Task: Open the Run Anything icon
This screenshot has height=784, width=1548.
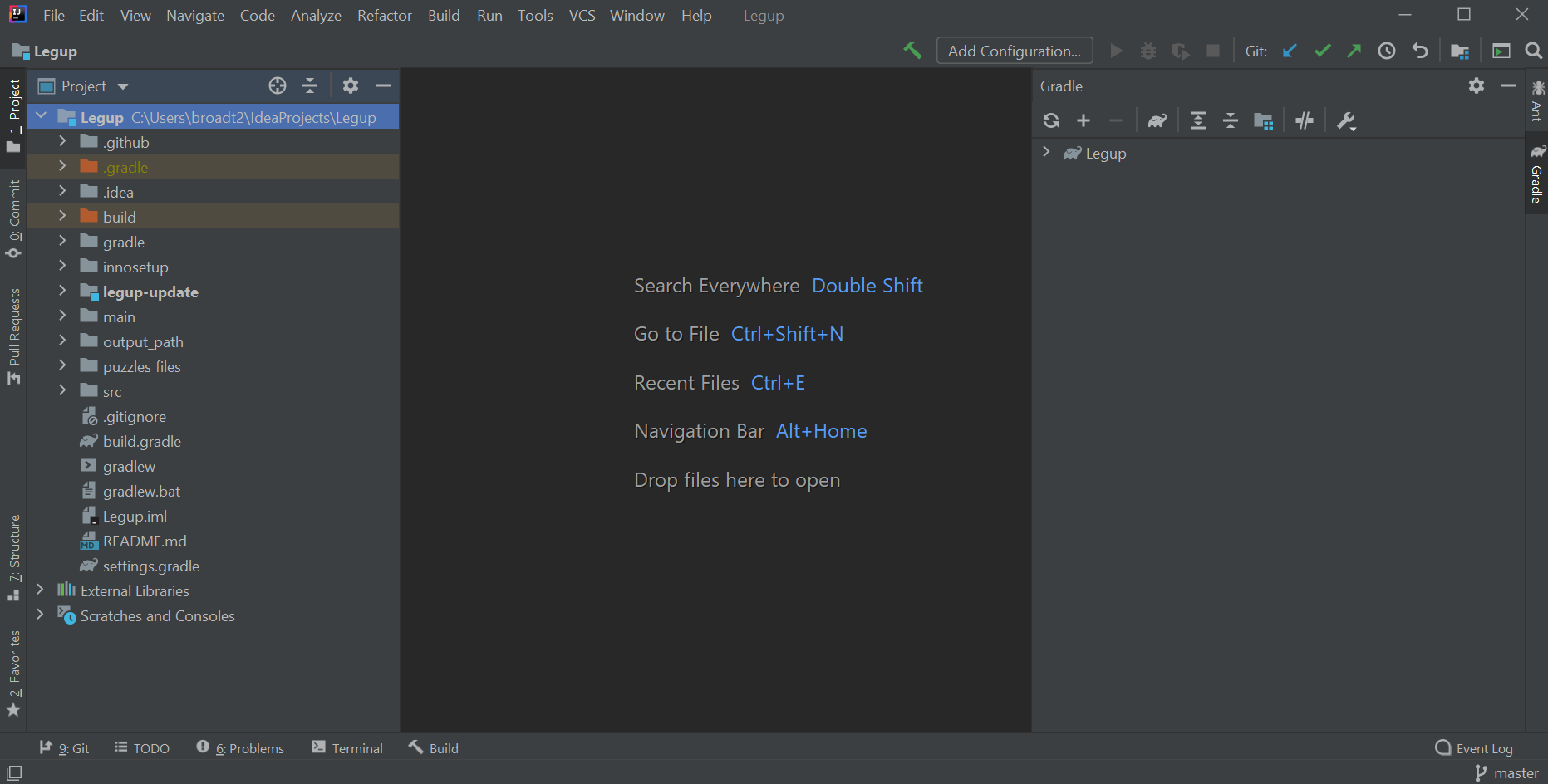Action: [1501, 51]
